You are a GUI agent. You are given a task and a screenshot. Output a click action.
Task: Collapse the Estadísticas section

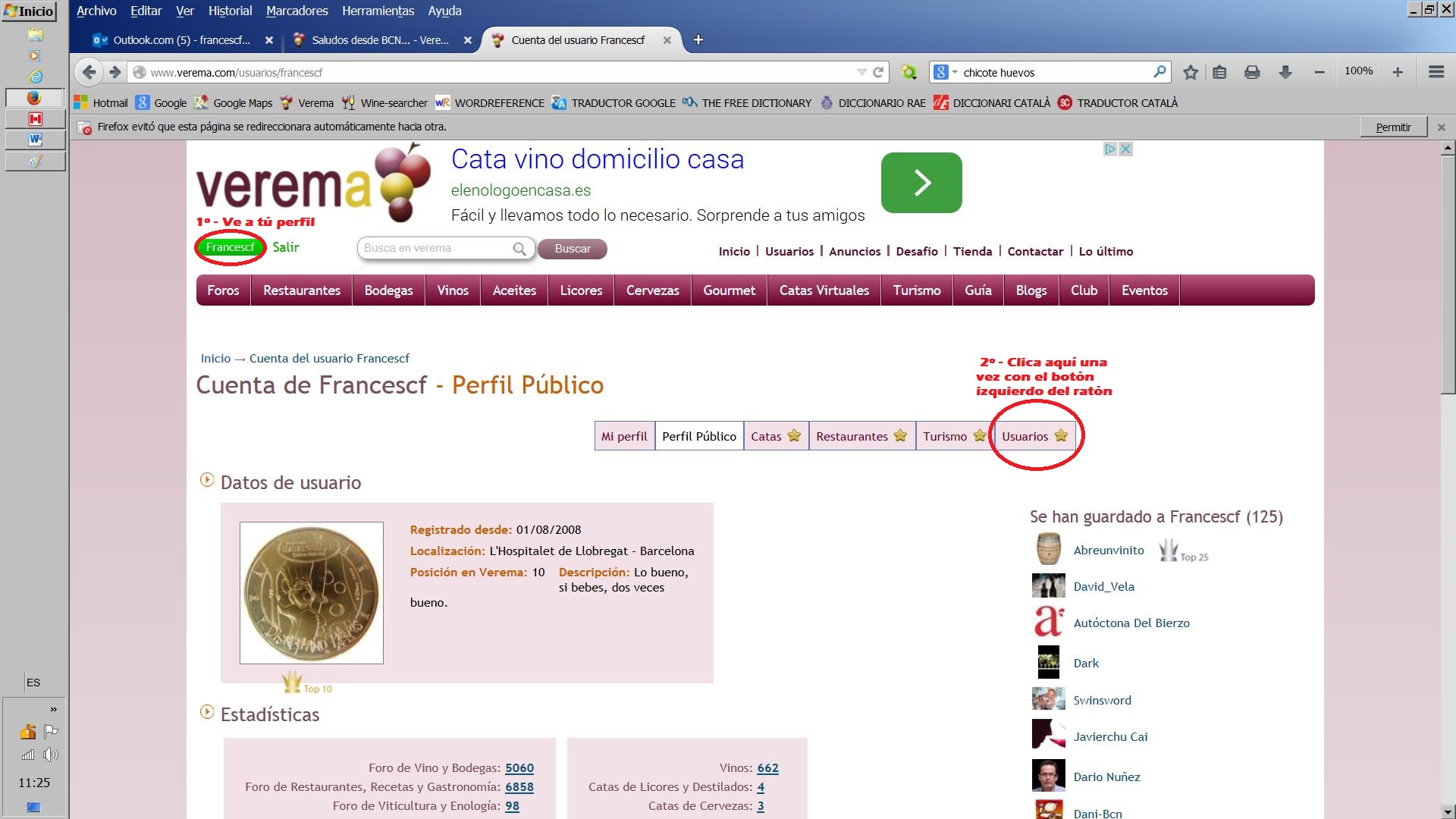[206, 712]
